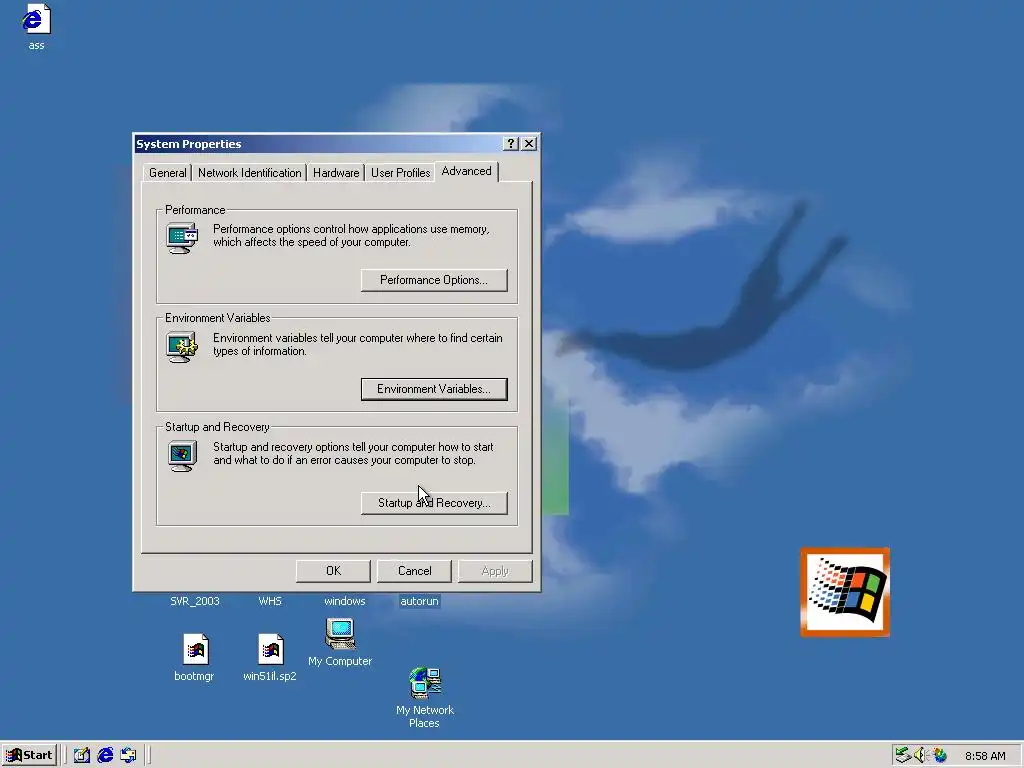Viewport: 1024px width, 768px height.
Task: Select the Advanced tab
Action: pyautogui.click(x=466, y=171)
